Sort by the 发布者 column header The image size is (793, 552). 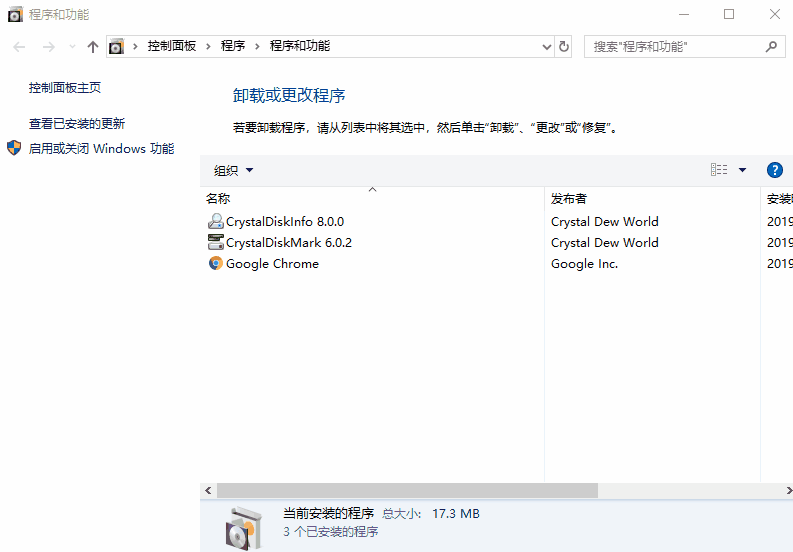(652, 198)
